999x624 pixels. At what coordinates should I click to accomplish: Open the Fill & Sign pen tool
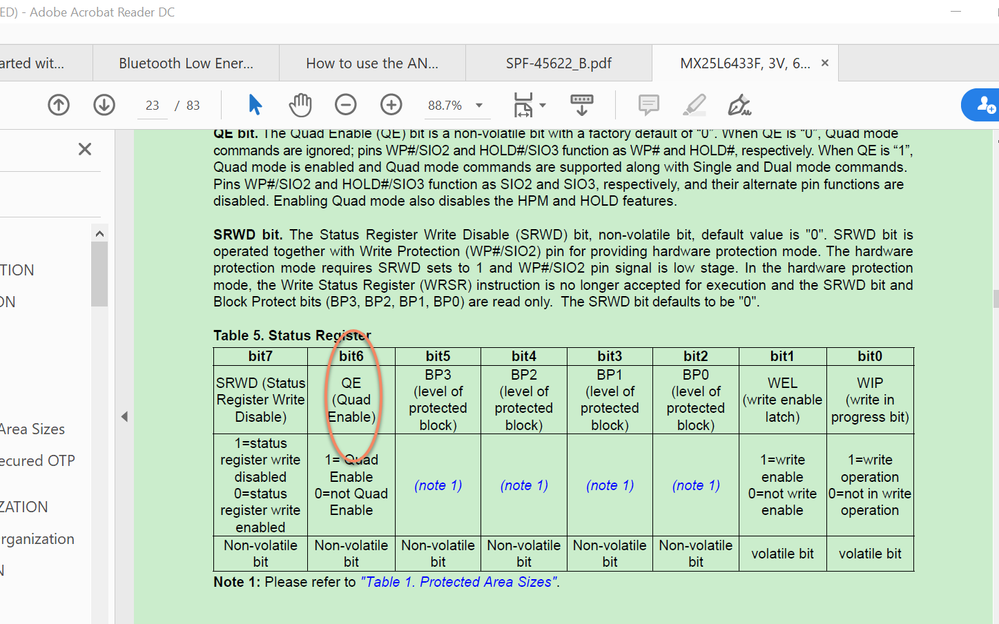[x=739, y=105]
